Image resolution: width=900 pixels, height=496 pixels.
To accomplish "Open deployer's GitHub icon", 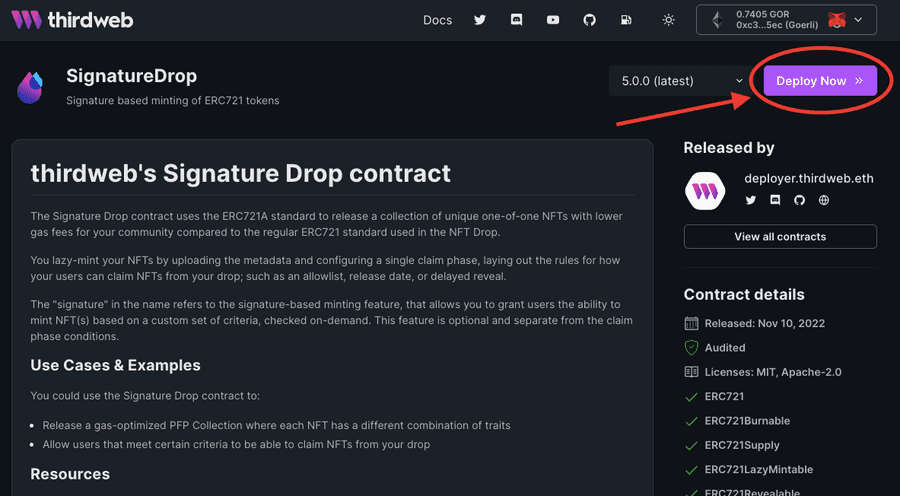I will pos(800,200).
